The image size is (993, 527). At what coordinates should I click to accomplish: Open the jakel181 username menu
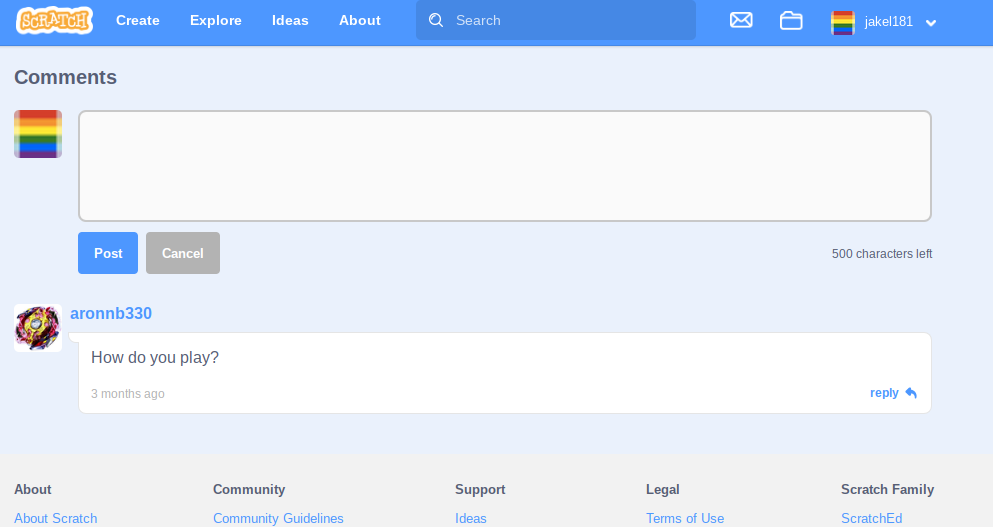pos(888,21)
